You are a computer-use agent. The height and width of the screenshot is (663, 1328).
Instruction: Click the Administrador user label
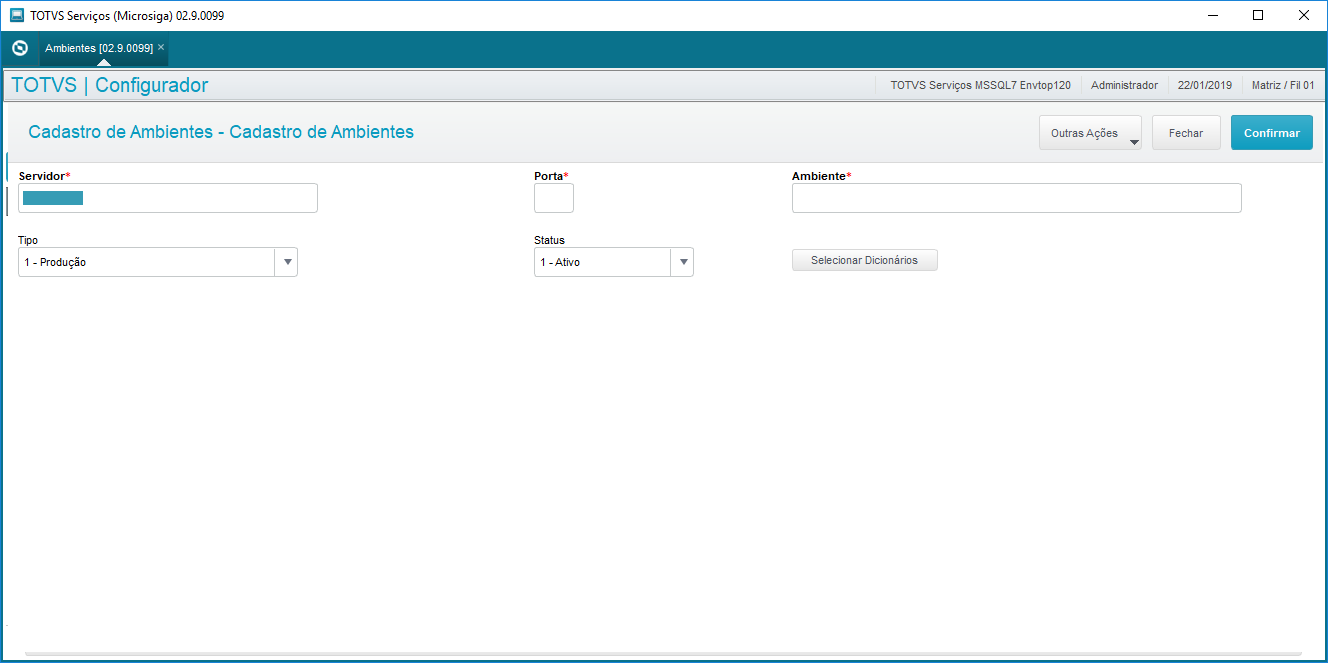[1124, 86]
